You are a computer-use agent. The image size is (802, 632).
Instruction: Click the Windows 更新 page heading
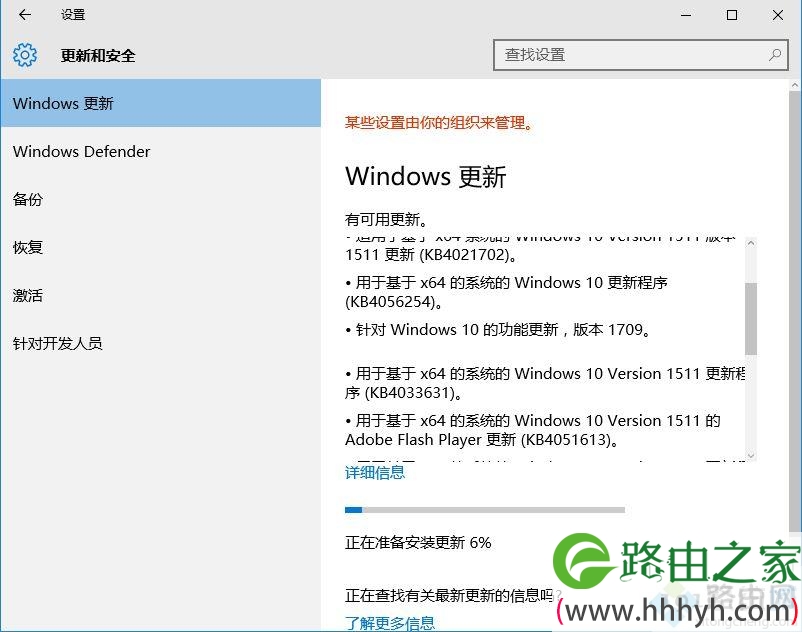pyautogui.click(x=426, y=176)
